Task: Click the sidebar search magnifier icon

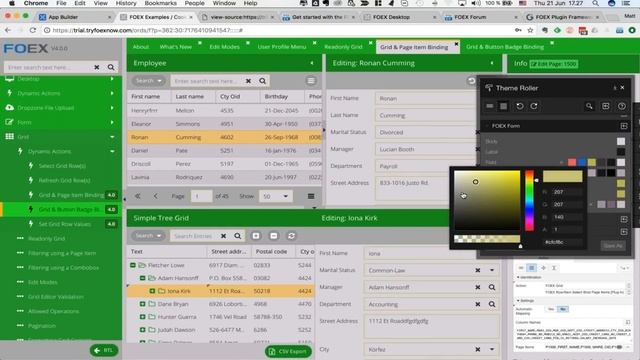Action: tap(111, 67)
